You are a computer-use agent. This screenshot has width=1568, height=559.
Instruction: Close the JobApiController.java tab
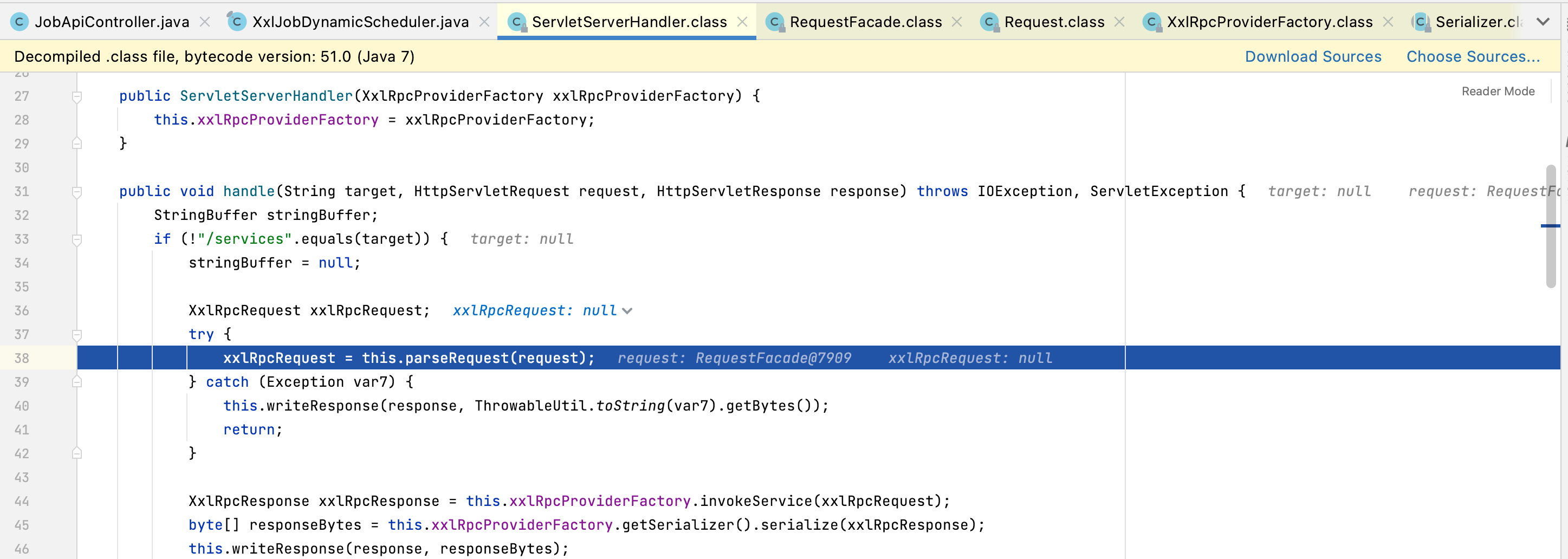point(205,23)
